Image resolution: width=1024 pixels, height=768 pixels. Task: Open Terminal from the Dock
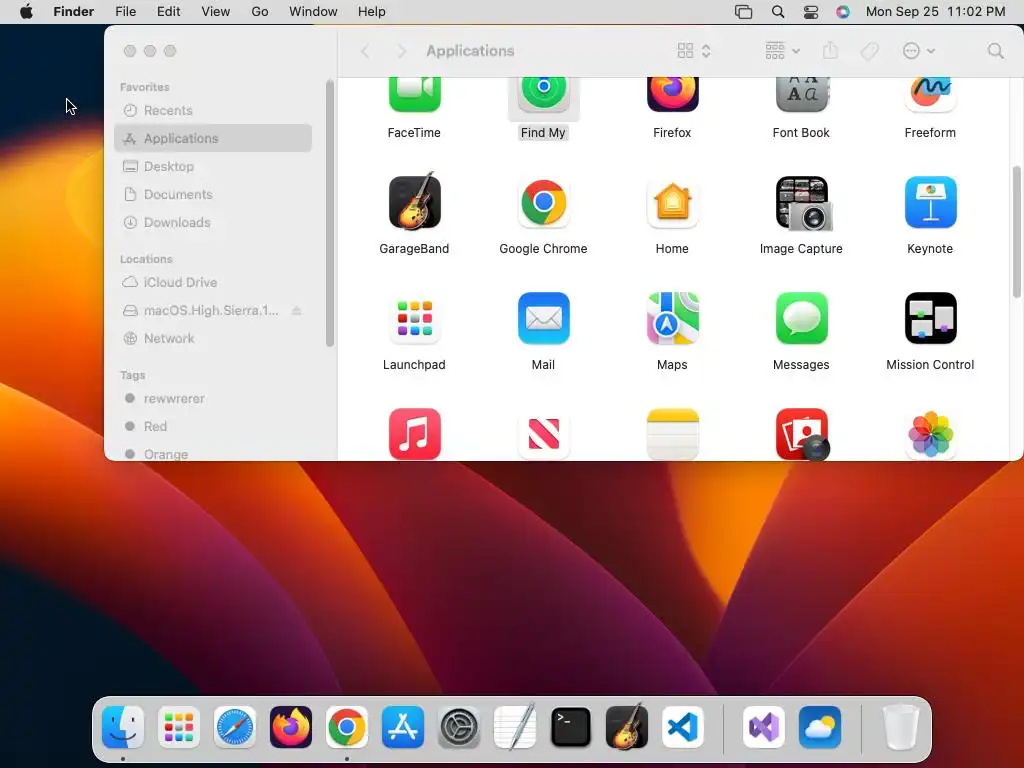(571, 727)
